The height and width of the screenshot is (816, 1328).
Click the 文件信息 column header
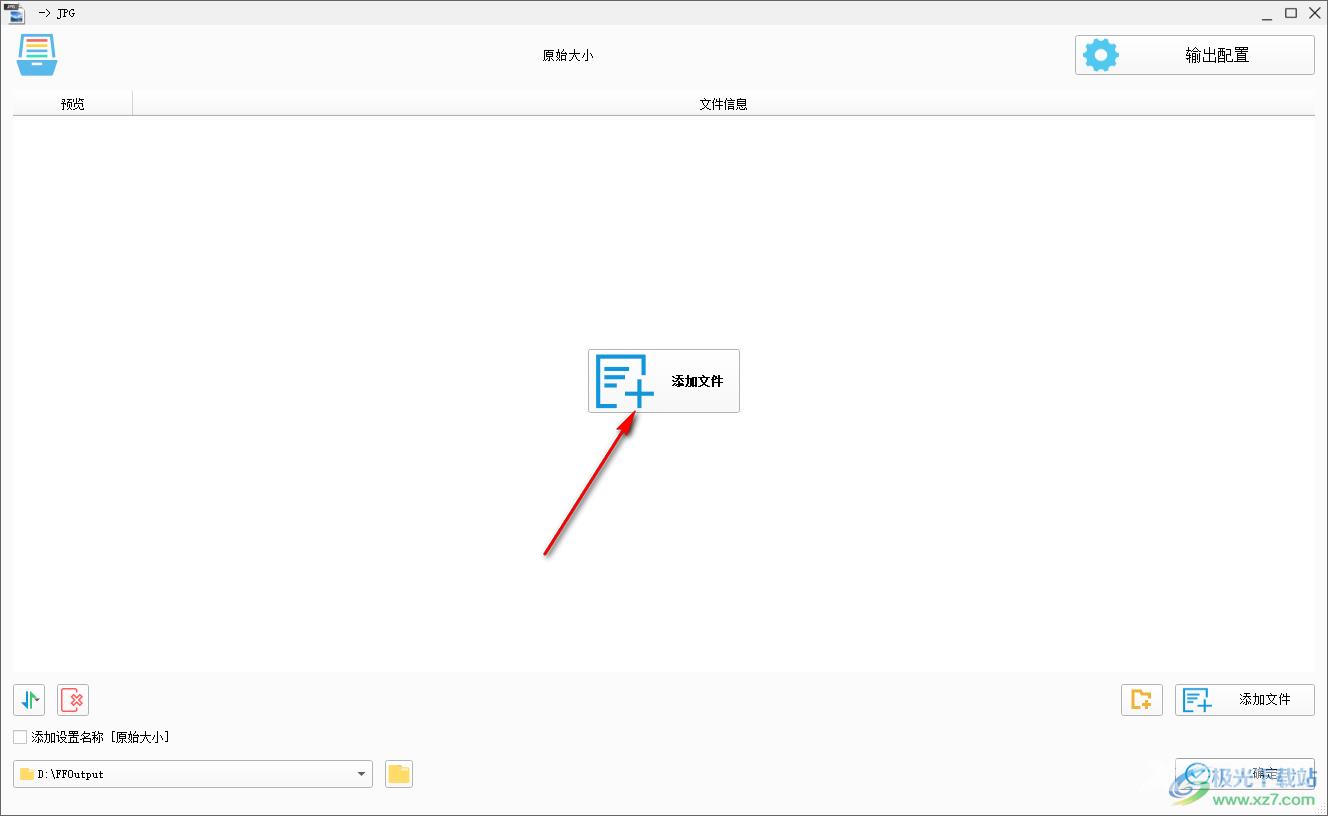coord(723,103)
